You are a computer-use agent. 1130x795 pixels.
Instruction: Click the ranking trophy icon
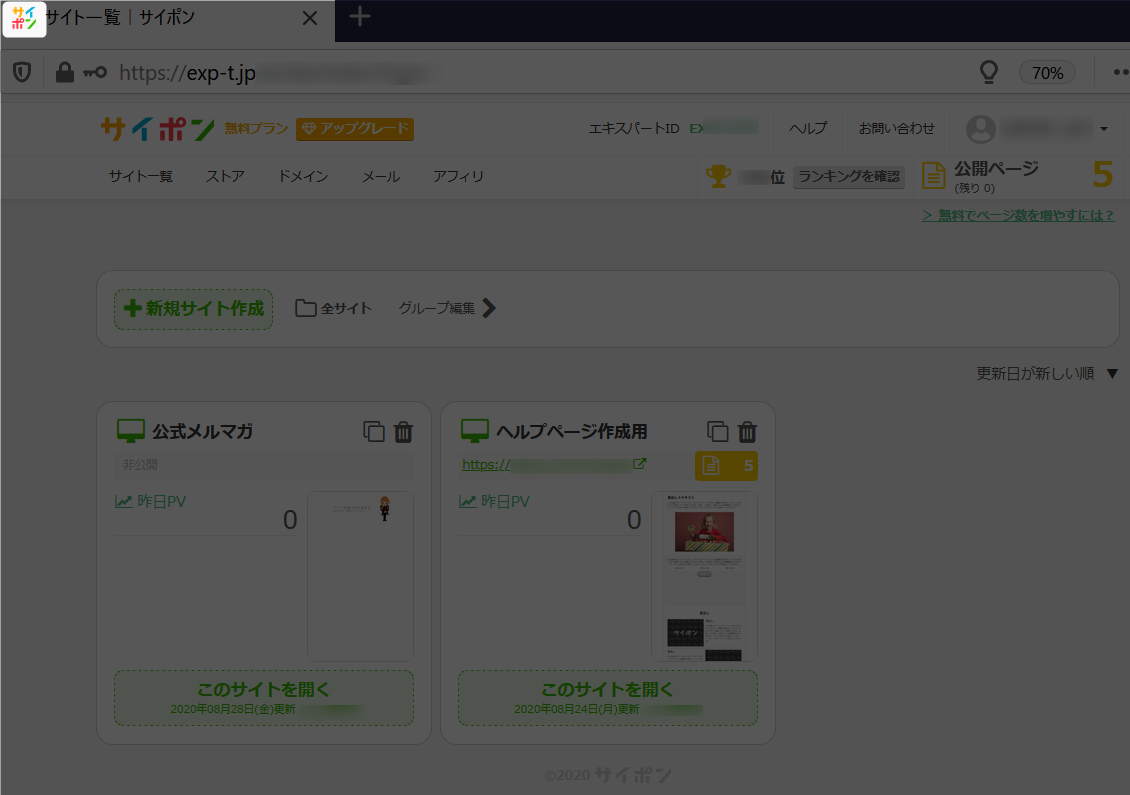[x=718, y=176]
